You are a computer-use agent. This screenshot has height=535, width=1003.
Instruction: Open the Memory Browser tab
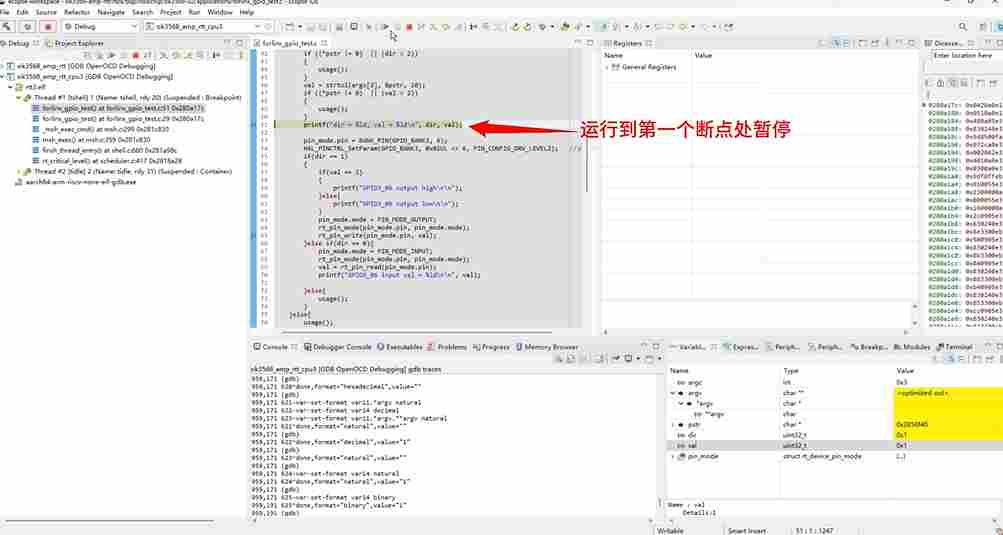(x=547, y=347)
